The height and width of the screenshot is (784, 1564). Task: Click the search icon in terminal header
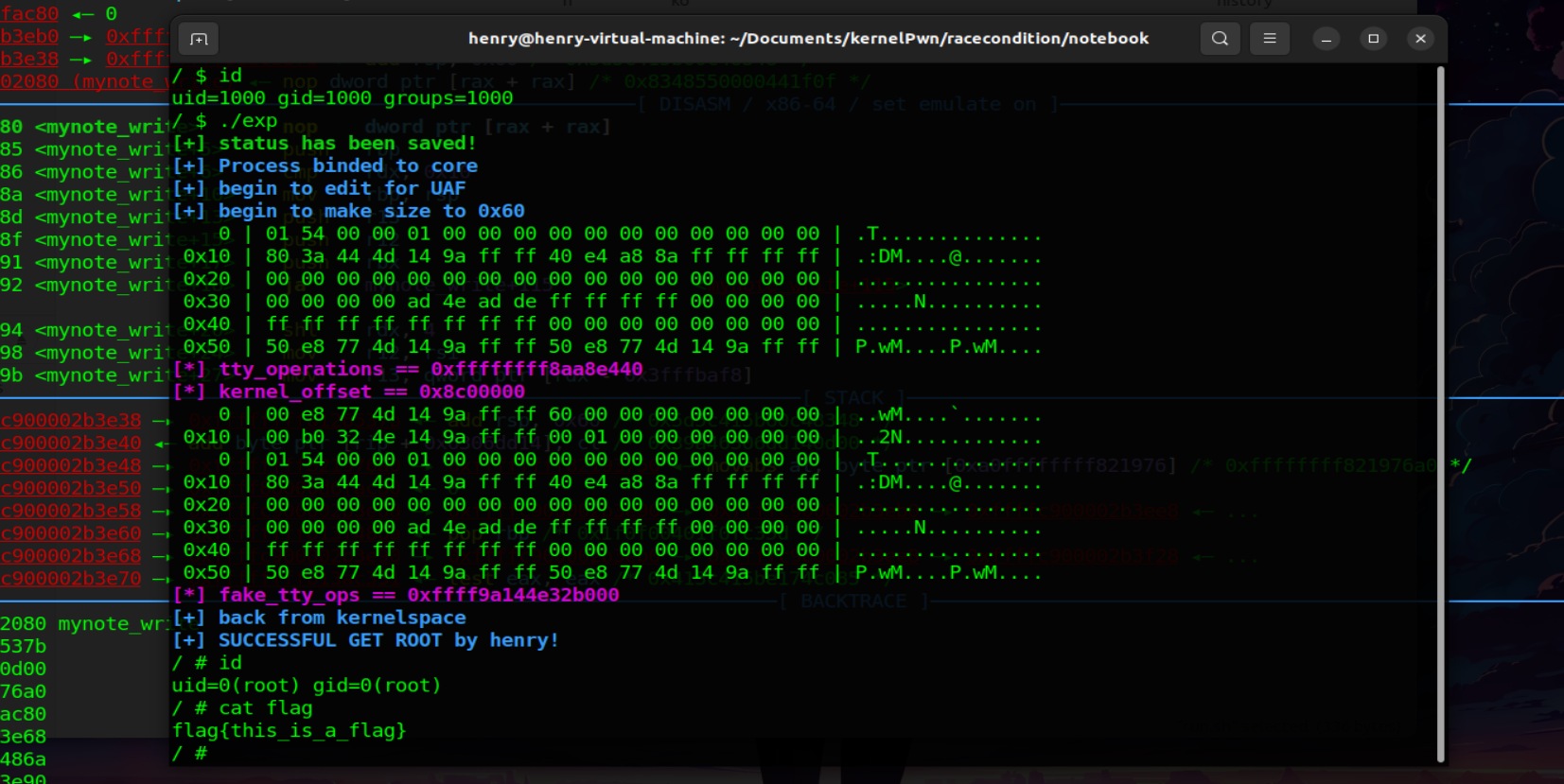click(x=1220, y=39)
